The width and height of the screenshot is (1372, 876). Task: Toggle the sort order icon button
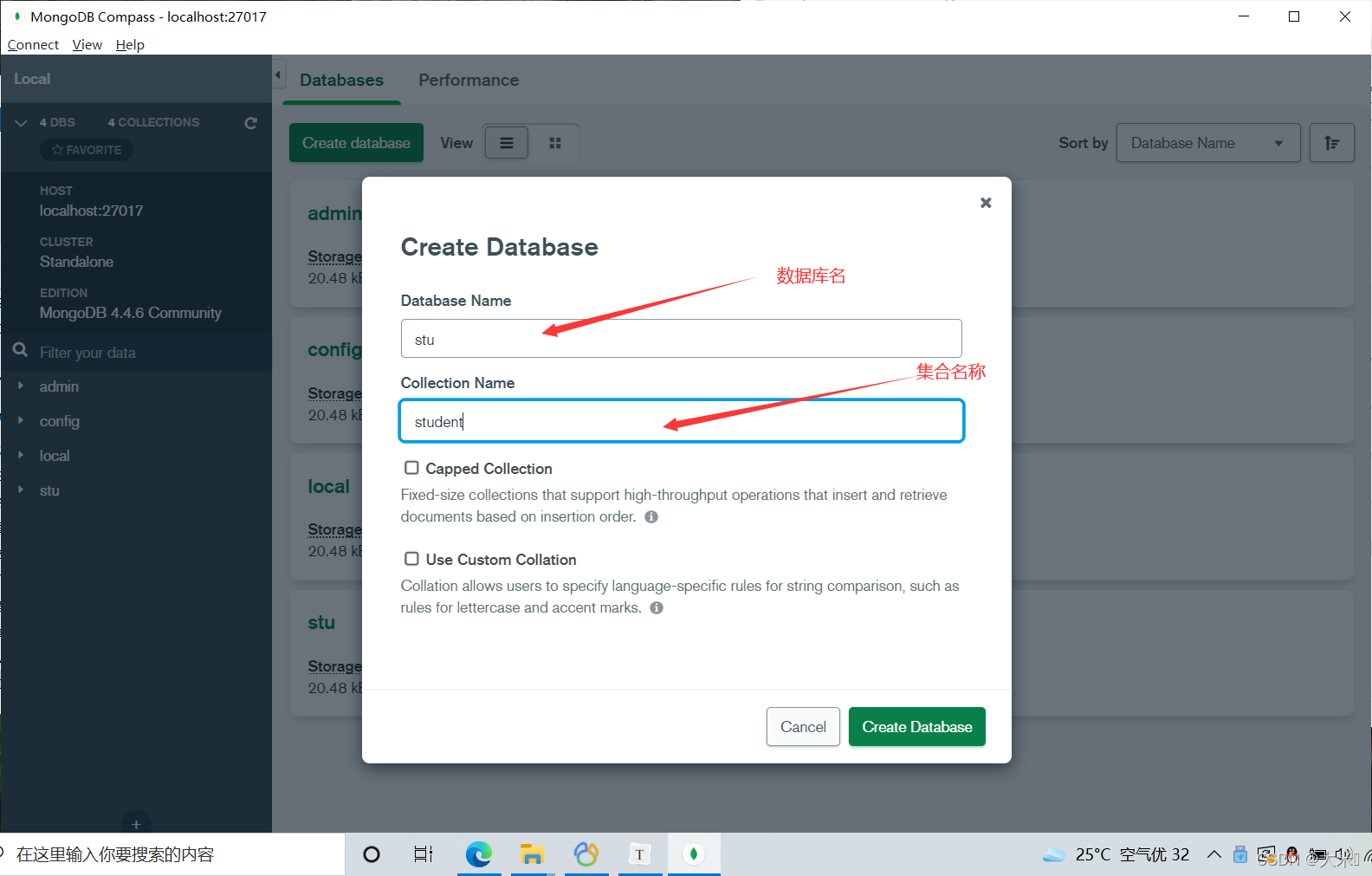click(x=1331, y=143)
